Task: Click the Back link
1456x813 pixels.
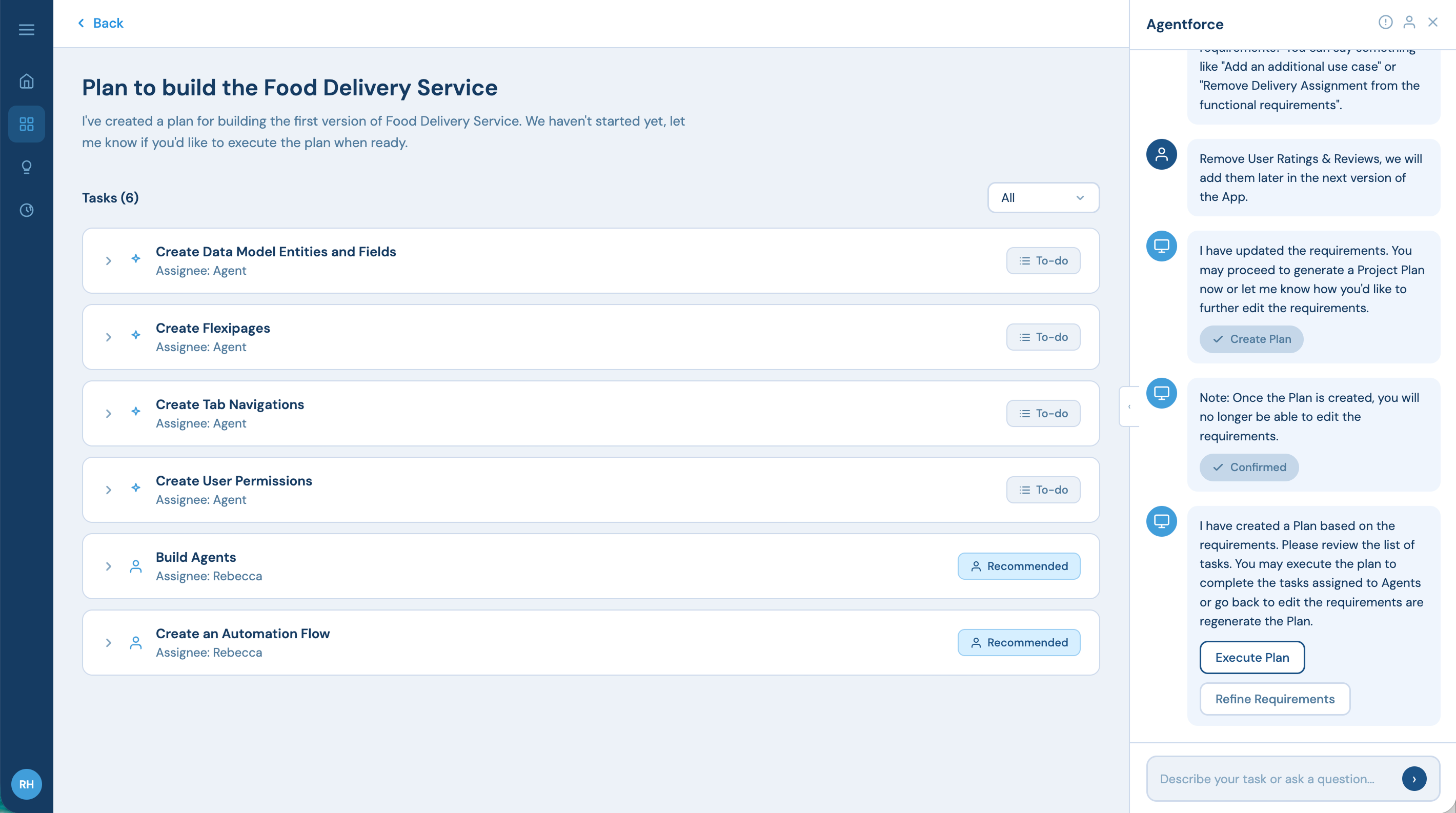Action: 100,23
